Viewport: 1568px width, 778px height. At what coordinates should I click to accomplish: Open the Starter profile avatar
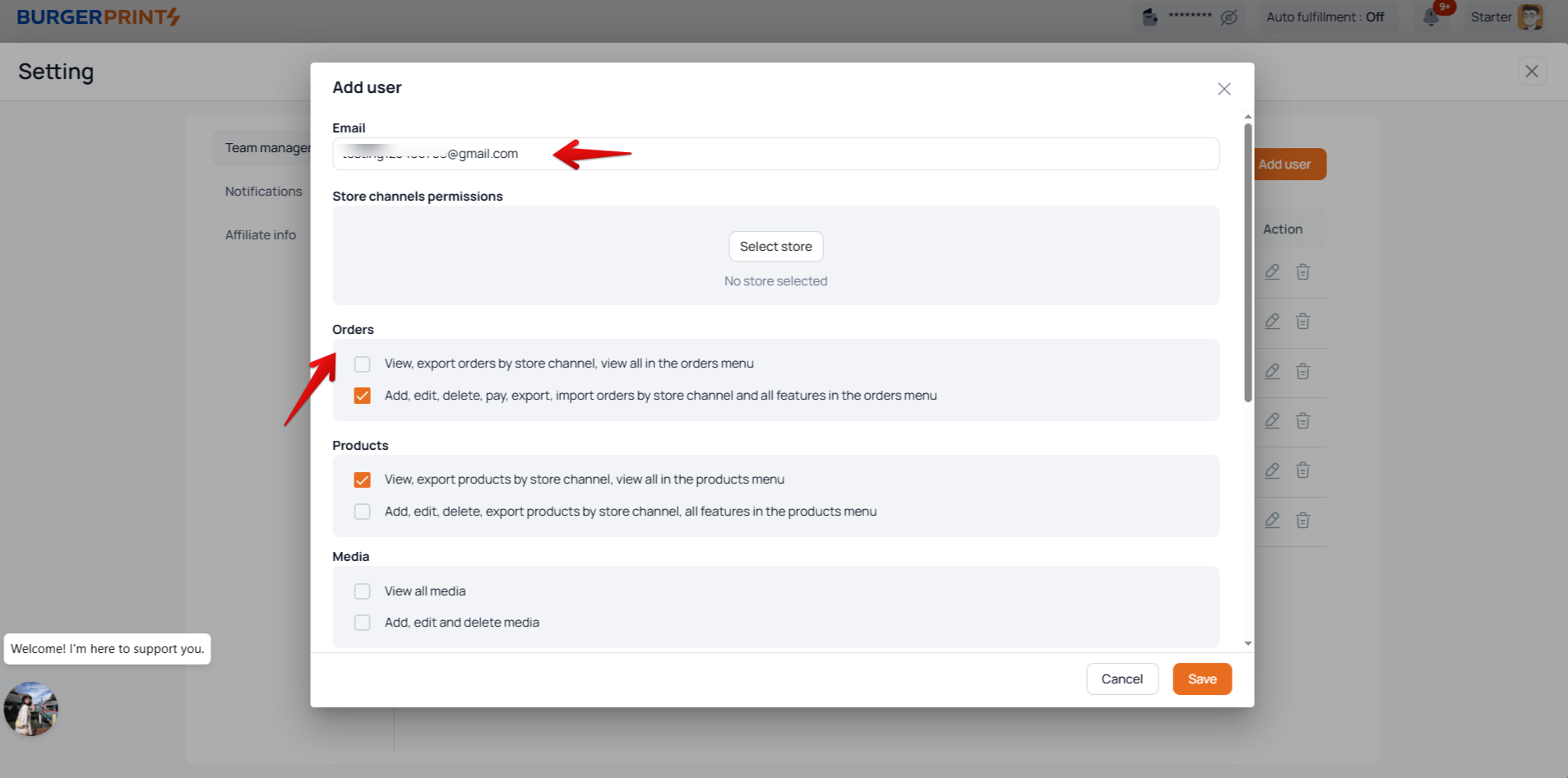click(1529, 17)
